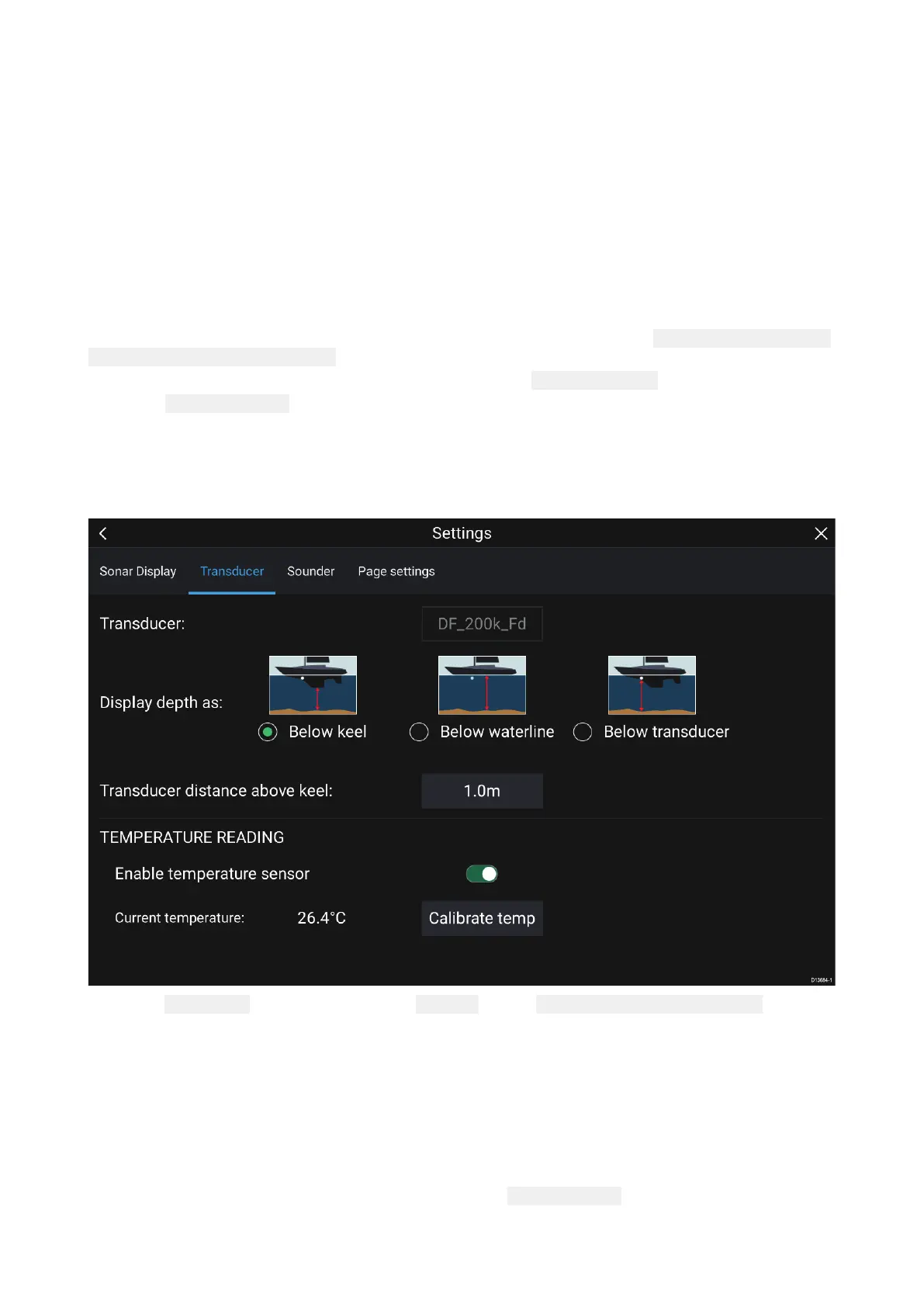Click the Current temperature: label
The width and height of the screenshot is (924, 1307).
point(179,918)
